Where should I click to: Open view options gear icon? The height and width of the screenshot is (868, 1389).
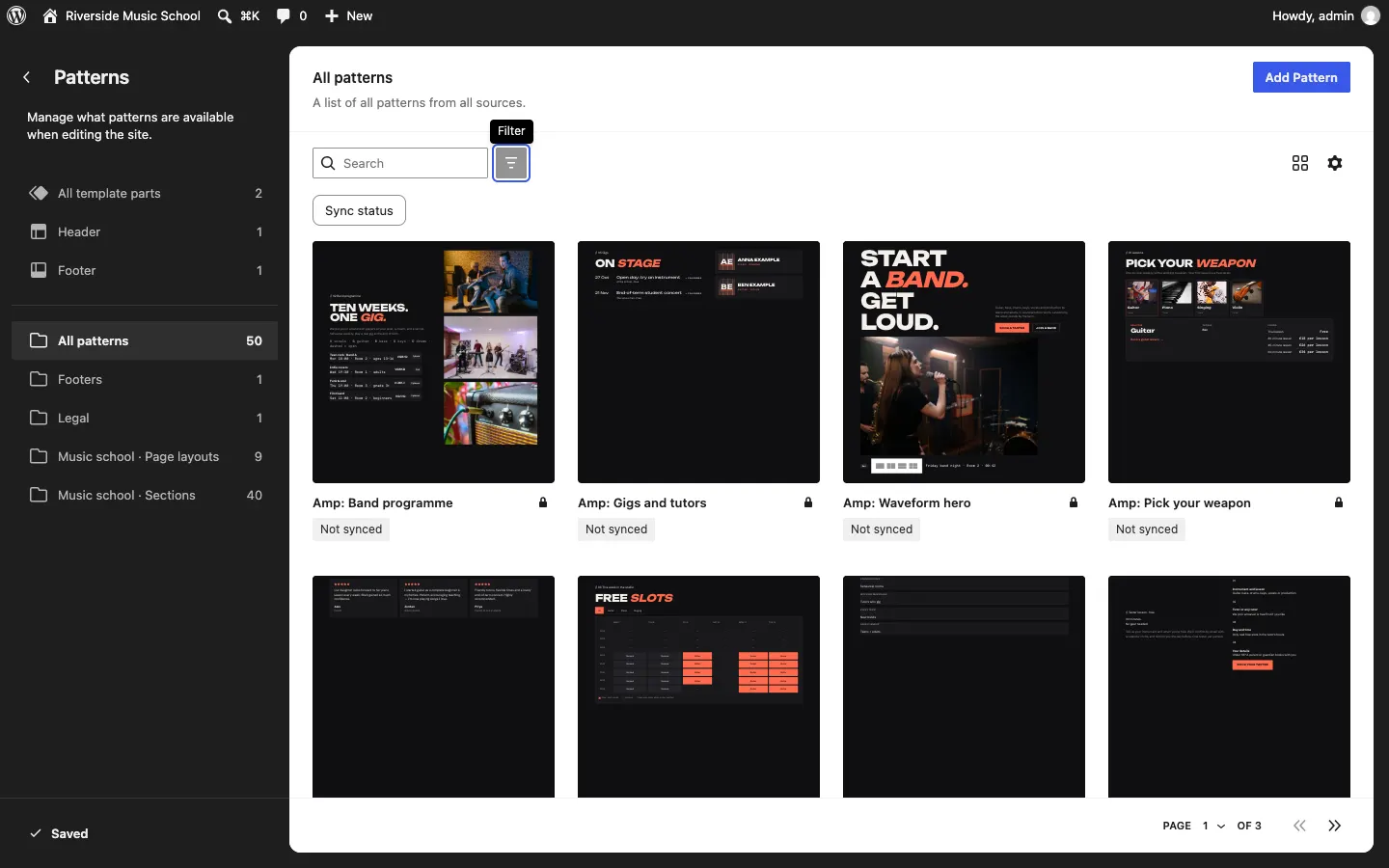(1335, 163)
